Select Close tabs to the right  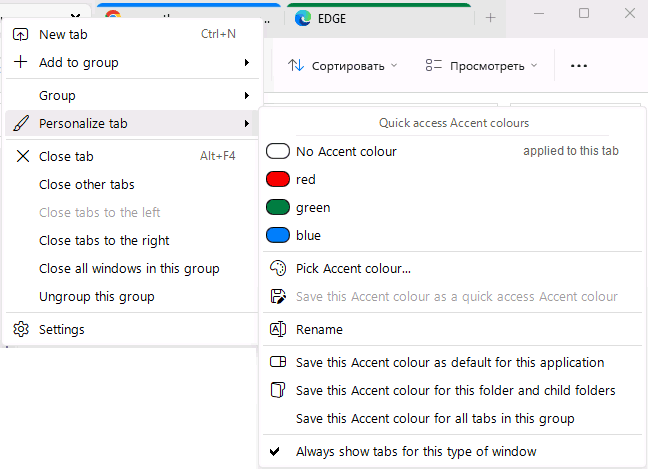tap(104, 240)
